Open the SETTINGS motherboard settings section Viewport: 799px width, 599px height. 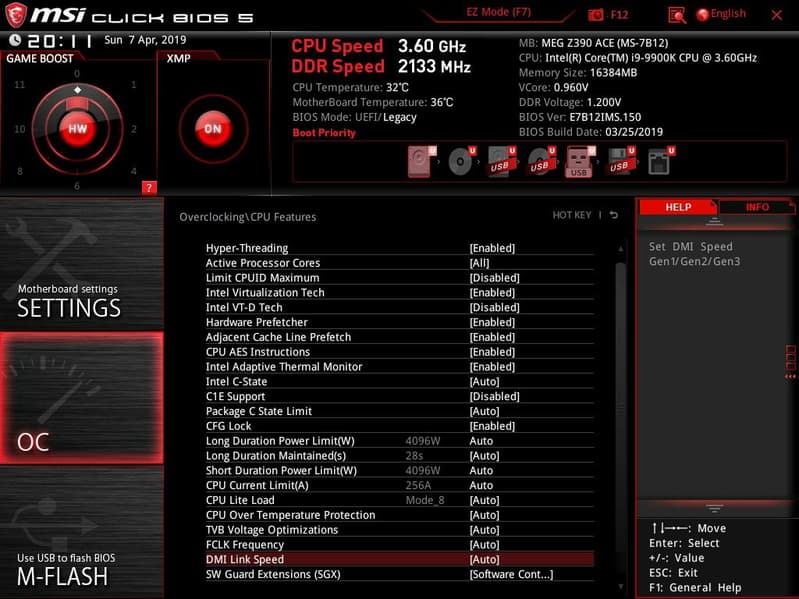click(82, 265)
